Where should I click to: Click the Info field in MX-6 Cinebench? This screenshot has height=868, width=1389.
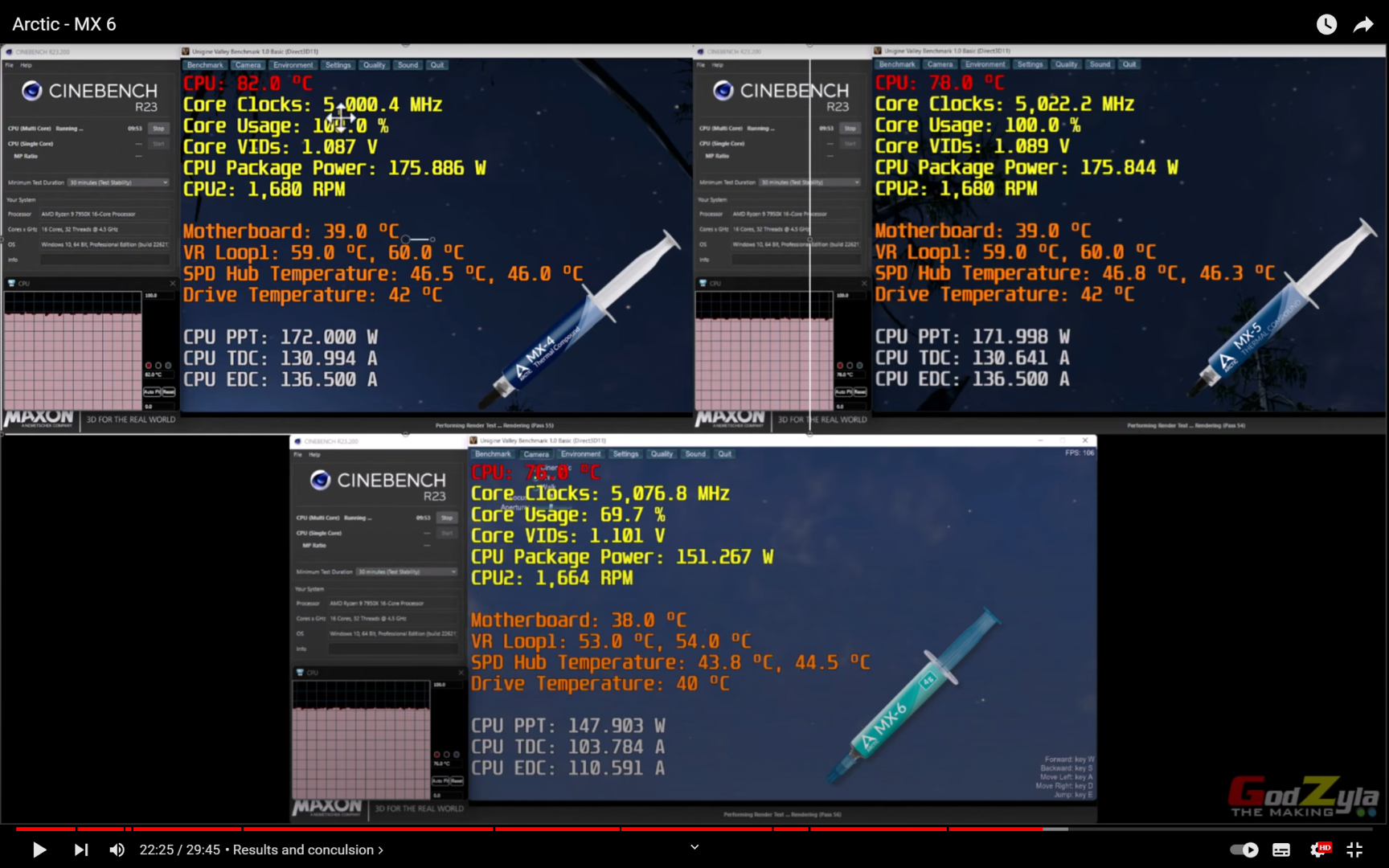coord(394,649)
